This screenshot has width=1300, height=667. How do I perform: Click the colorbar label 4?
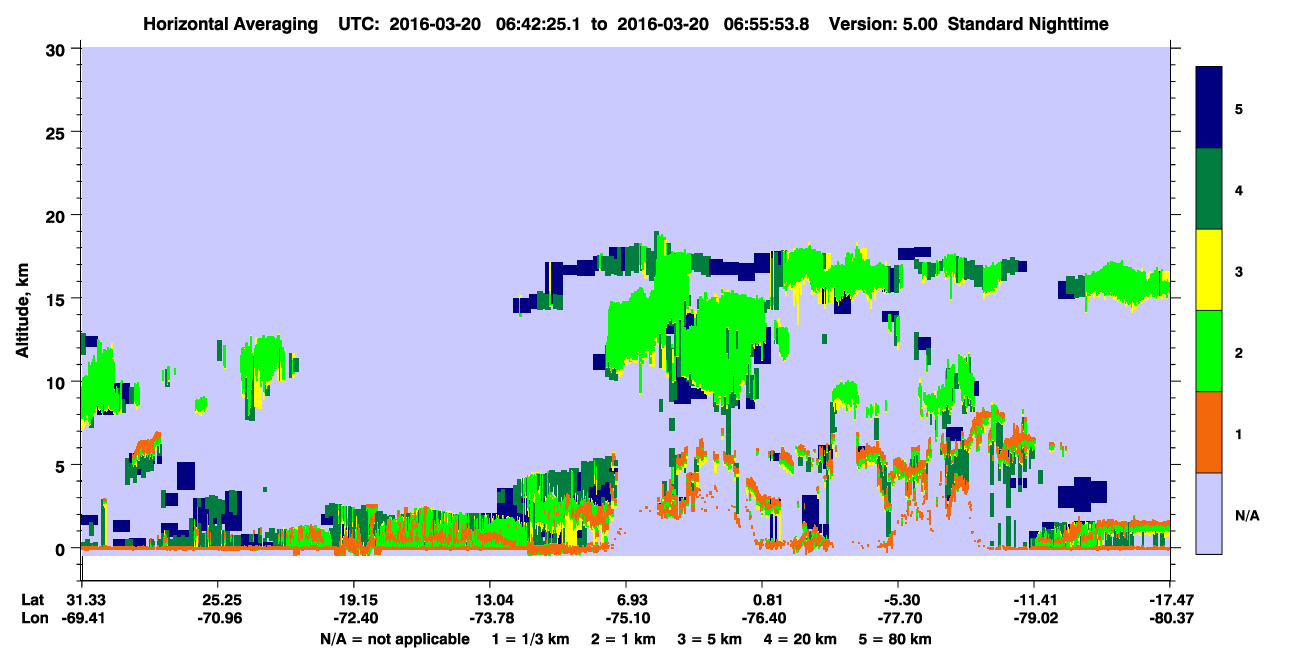1238,189
